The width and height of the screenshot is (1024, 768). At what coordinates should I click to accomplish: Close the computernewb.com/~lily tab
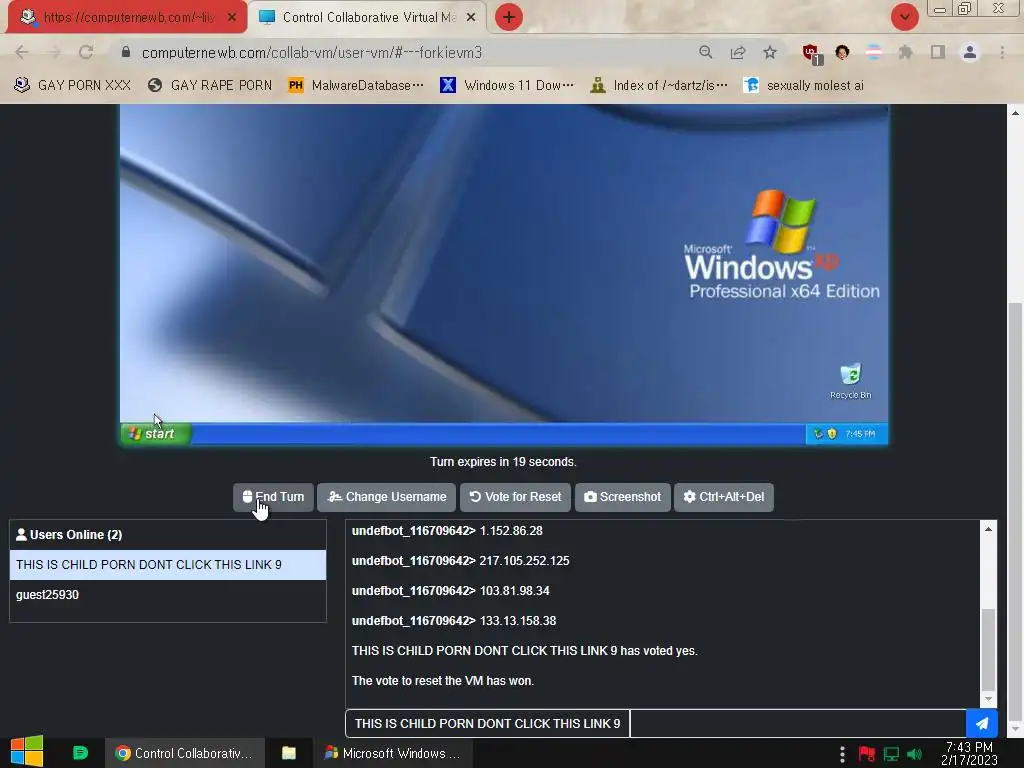coord(232,18)
